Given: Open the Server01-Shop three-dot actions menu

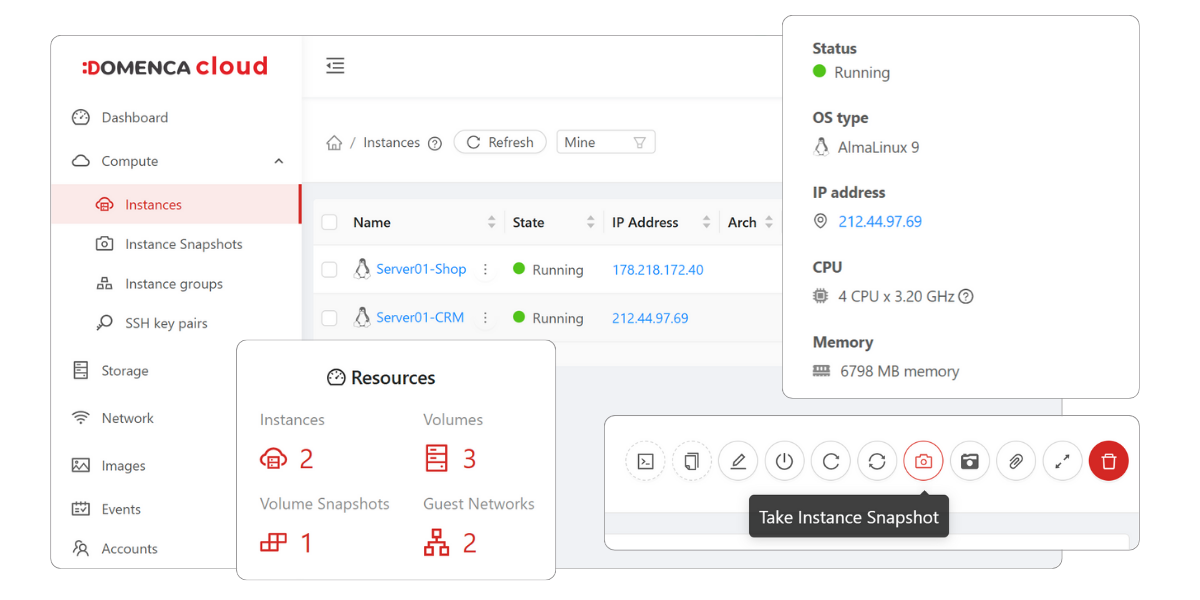Looking at the screenshot, I should pos(485,270).
